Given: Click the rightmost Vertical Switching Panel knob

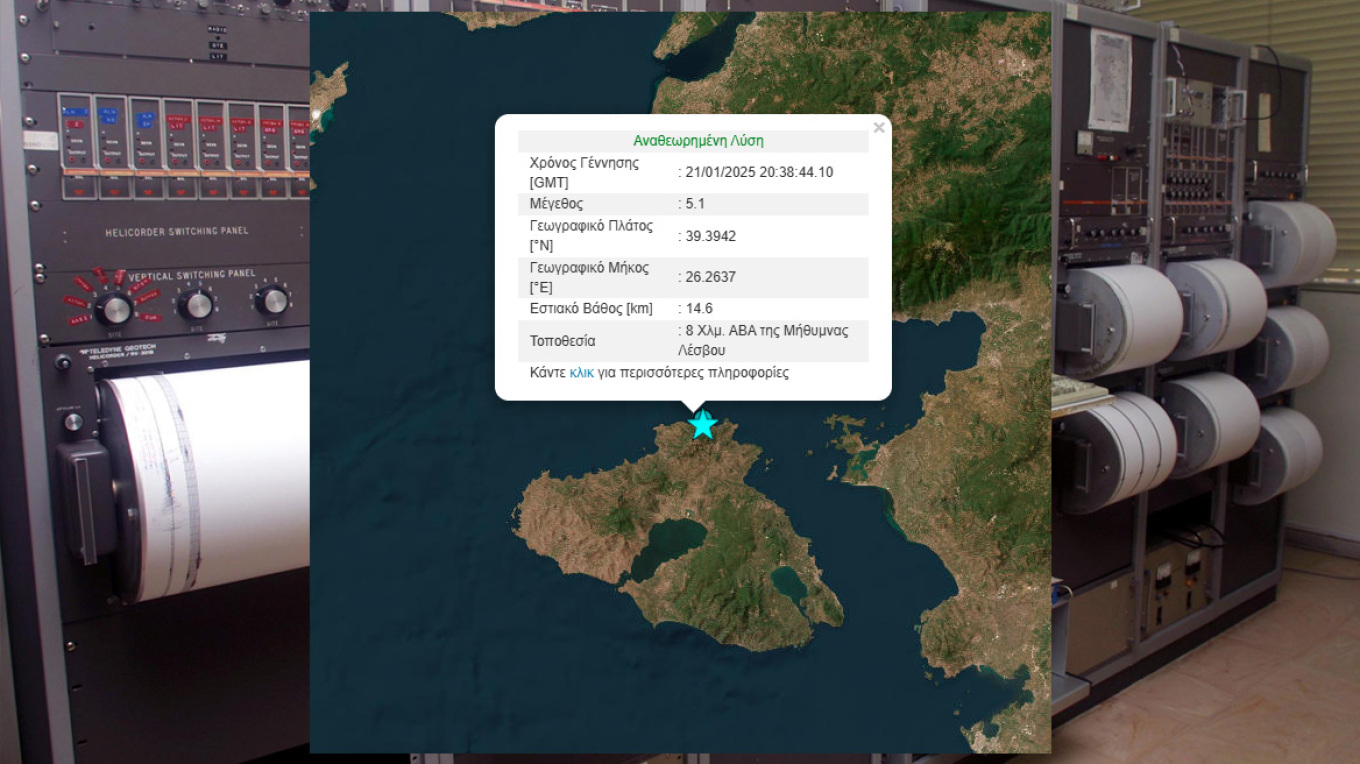Looking at the screenshot, I should tap(270, 300).
